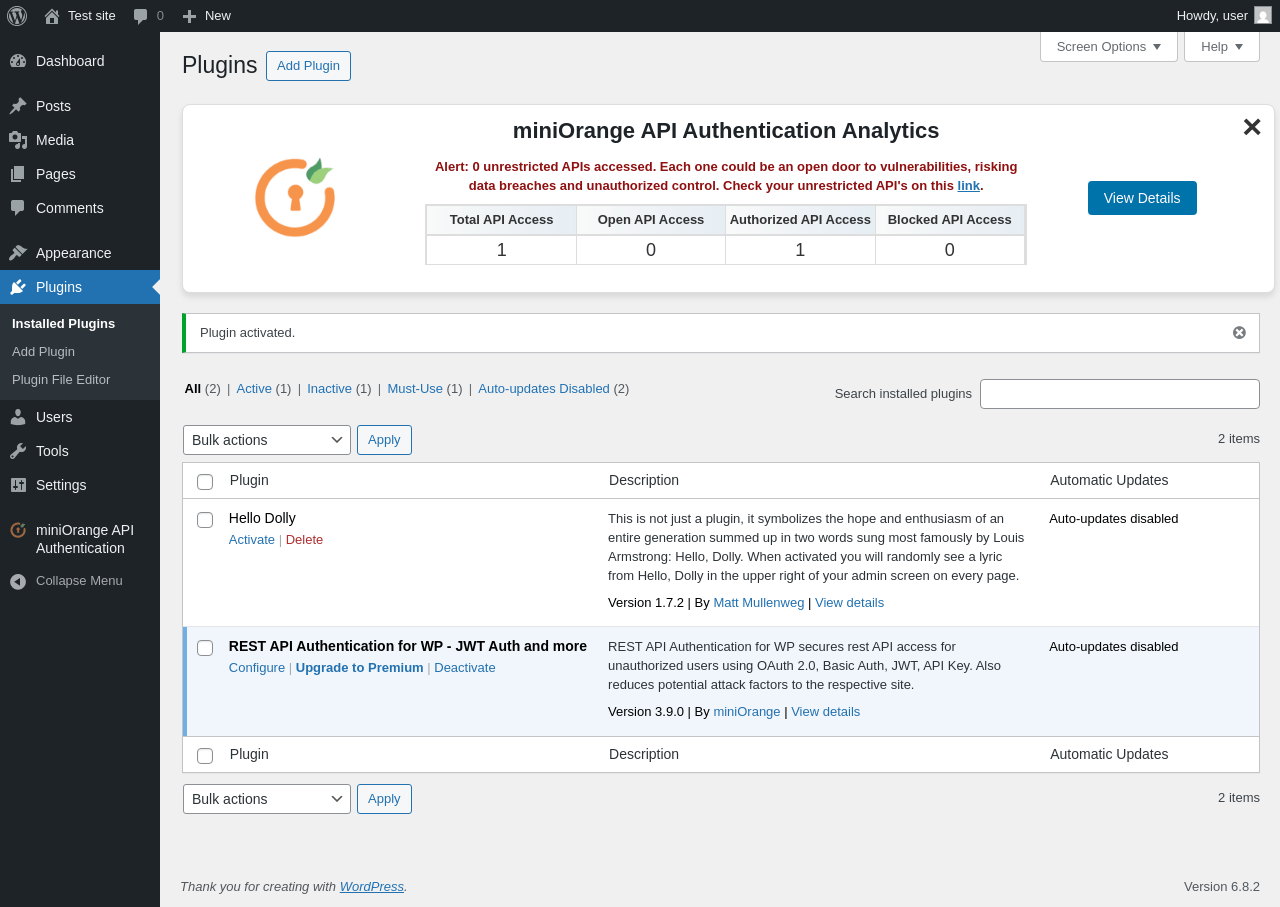Open Matt Mullenweg author link
Viewport: 1280px width, 907px height.
click(x=759, y=602)
